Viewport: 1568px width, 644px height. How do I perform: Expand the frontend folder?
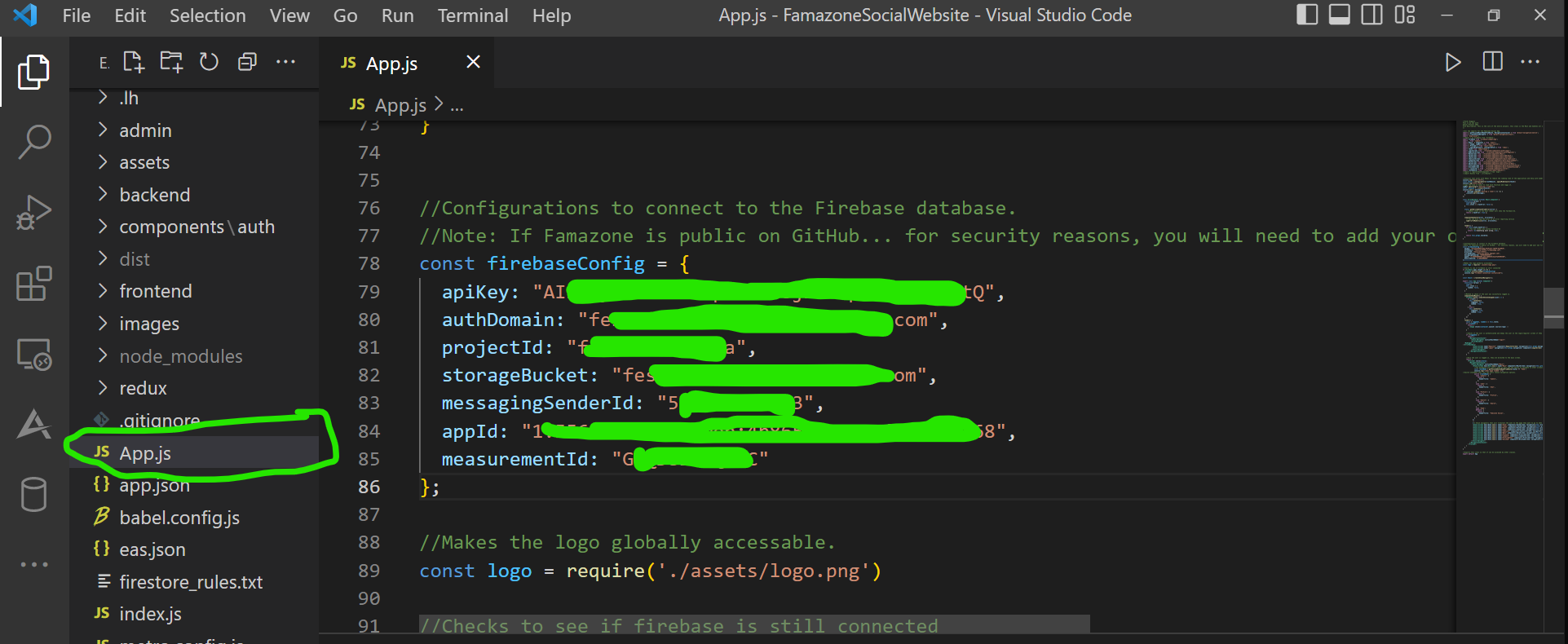(x=194, y=291)
